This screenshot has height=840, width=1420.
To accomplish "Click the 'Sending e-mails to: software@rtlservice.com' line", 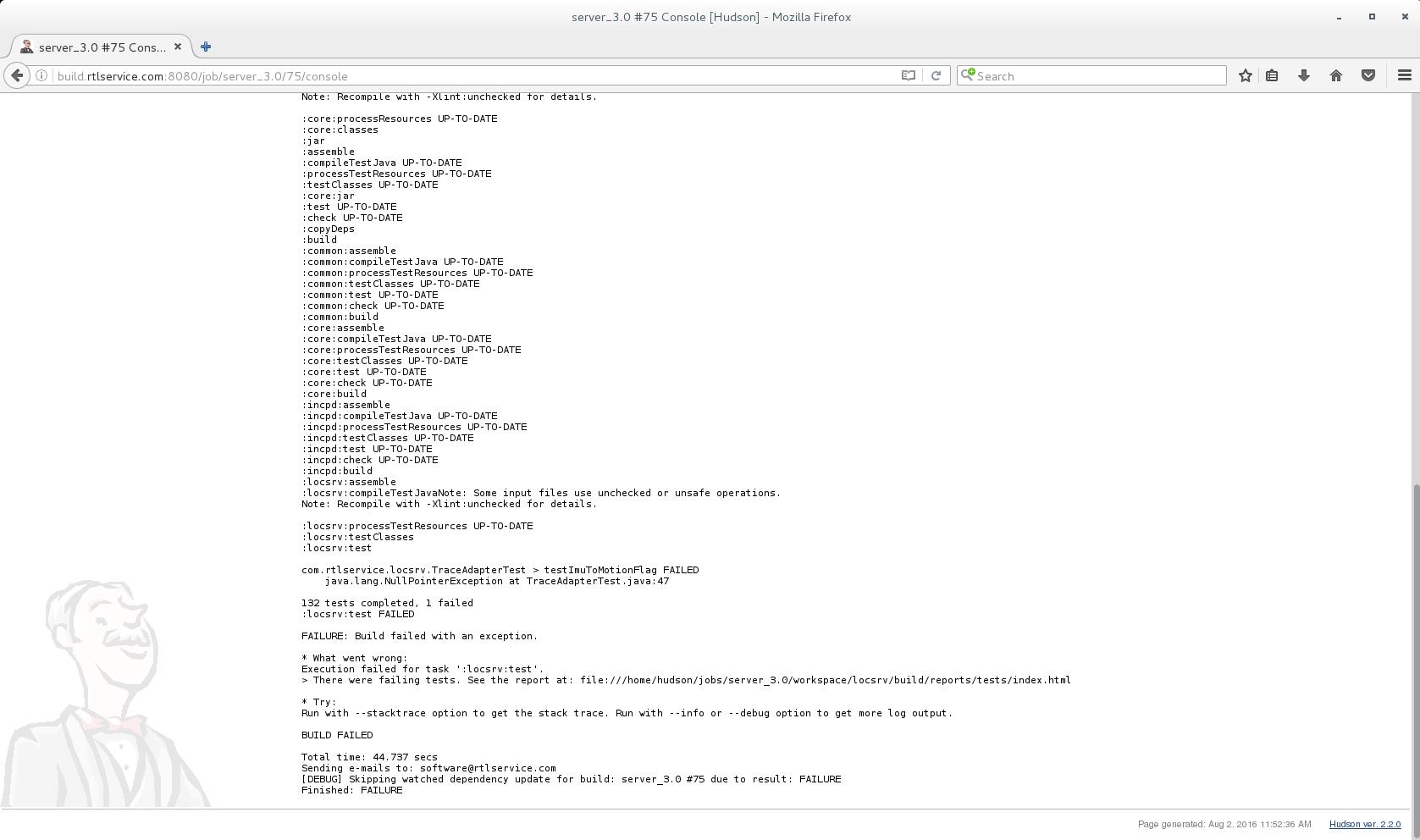I will [428, 768].
